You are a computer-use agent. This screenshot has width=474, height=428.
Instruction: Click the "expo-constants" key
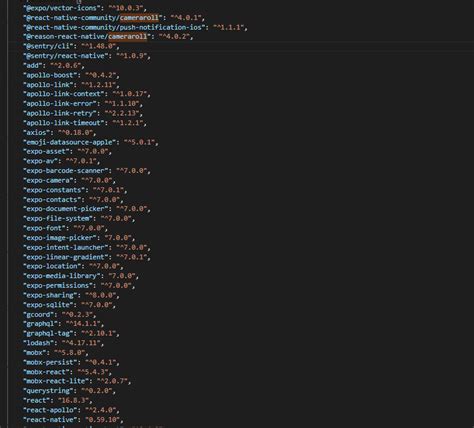click(54, 190)
